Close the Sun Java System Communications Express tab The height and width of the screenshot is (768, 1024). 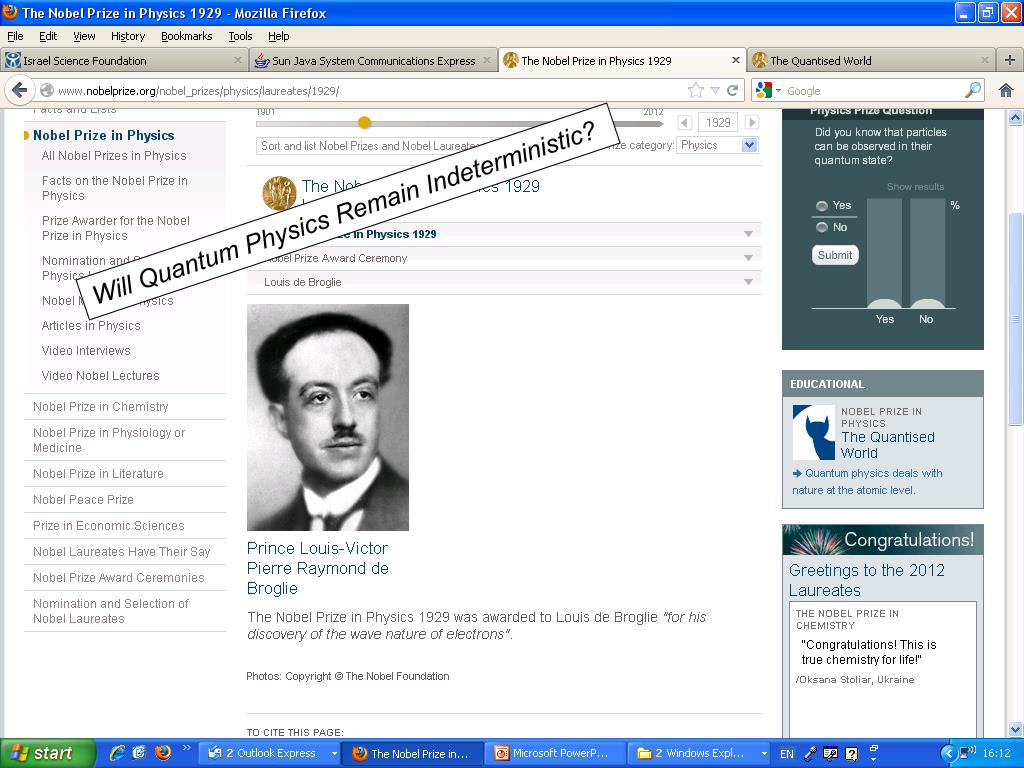coord(487,60)
